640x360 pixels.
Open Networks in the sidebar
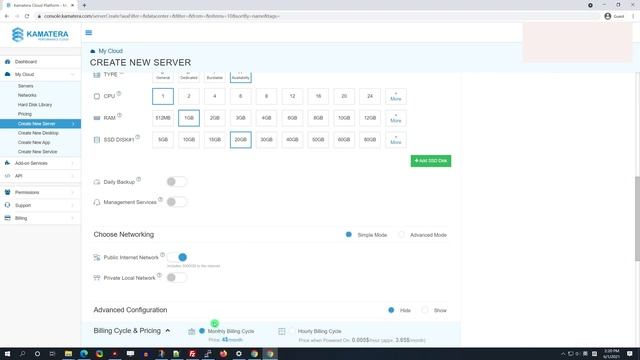tap(27, 95)
